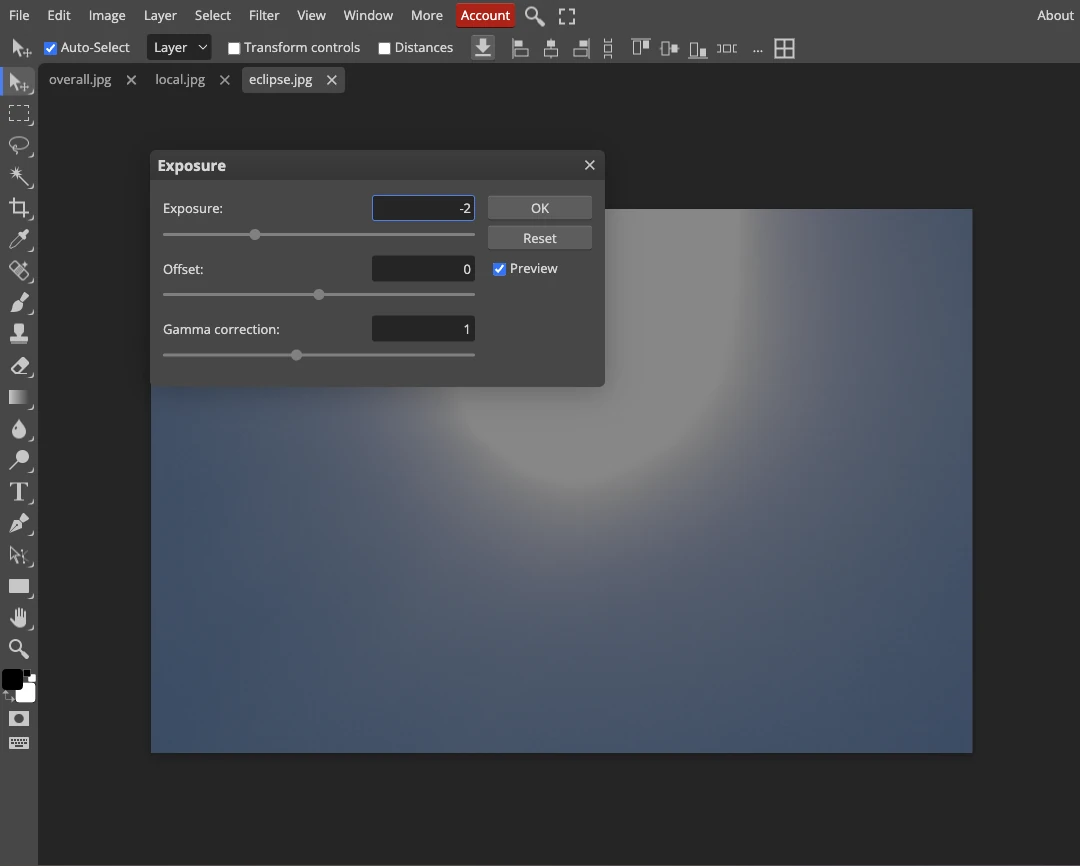Click the black foreground color swatch
Viewport: 1080px width, 866px height.
pos(12,679)
